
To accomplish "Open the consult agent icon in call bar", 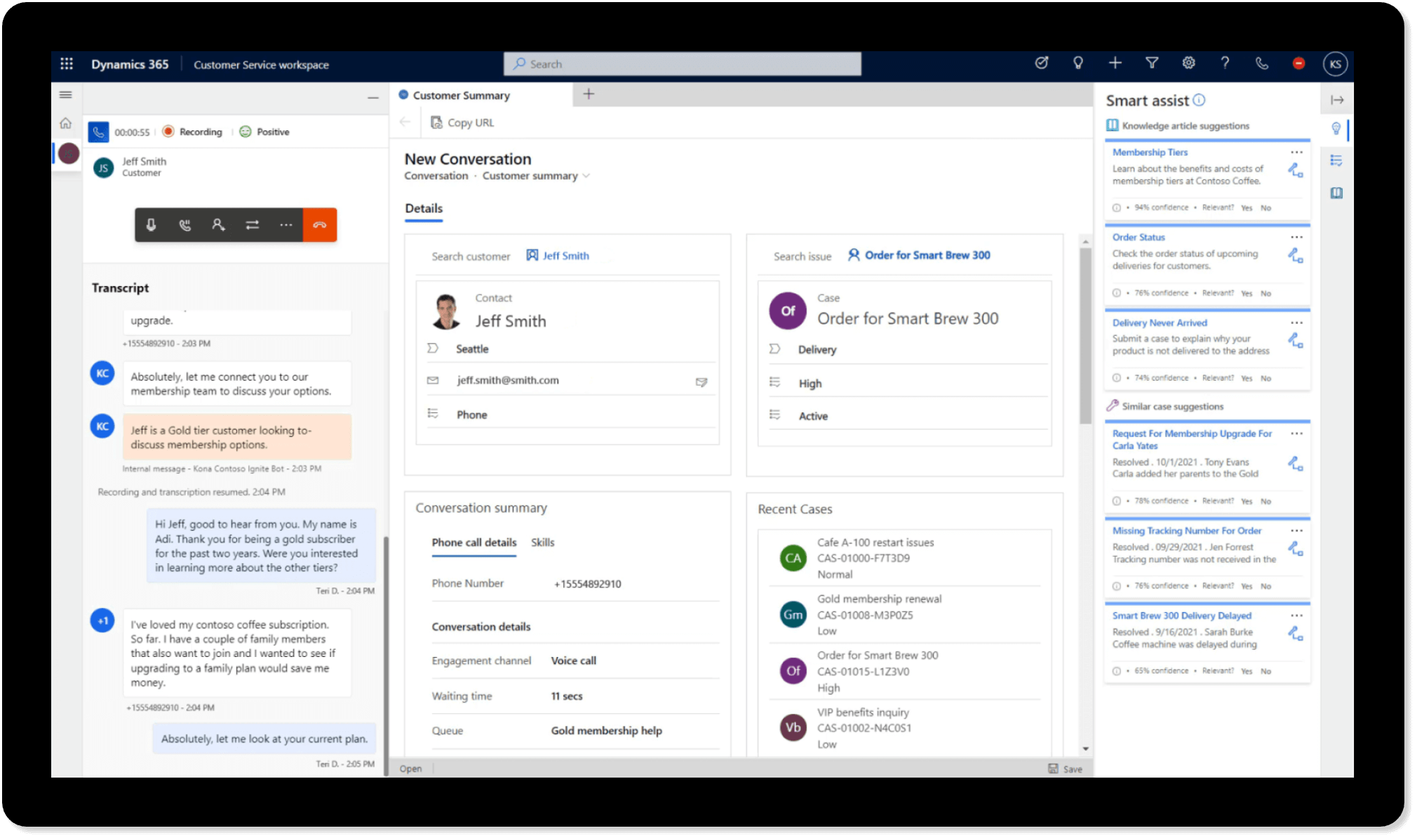I will [x=218, y=225].
